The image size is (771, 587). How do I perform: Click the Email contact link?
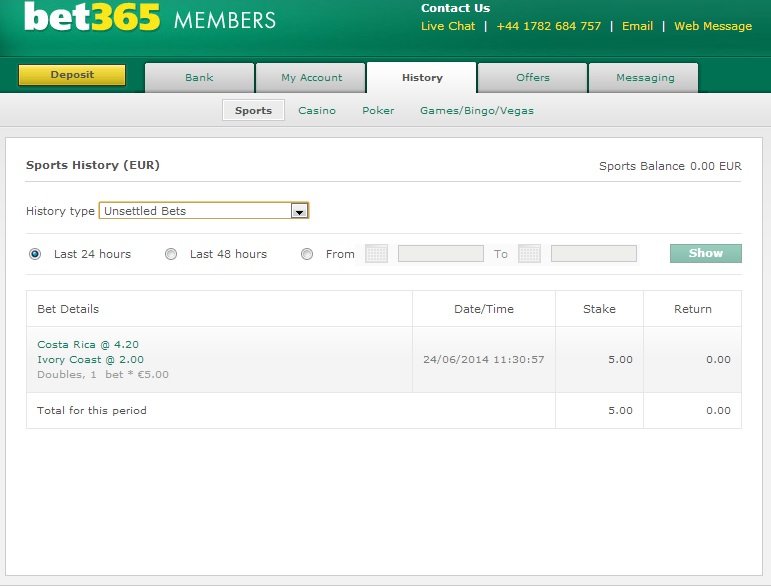coord(637,26)
